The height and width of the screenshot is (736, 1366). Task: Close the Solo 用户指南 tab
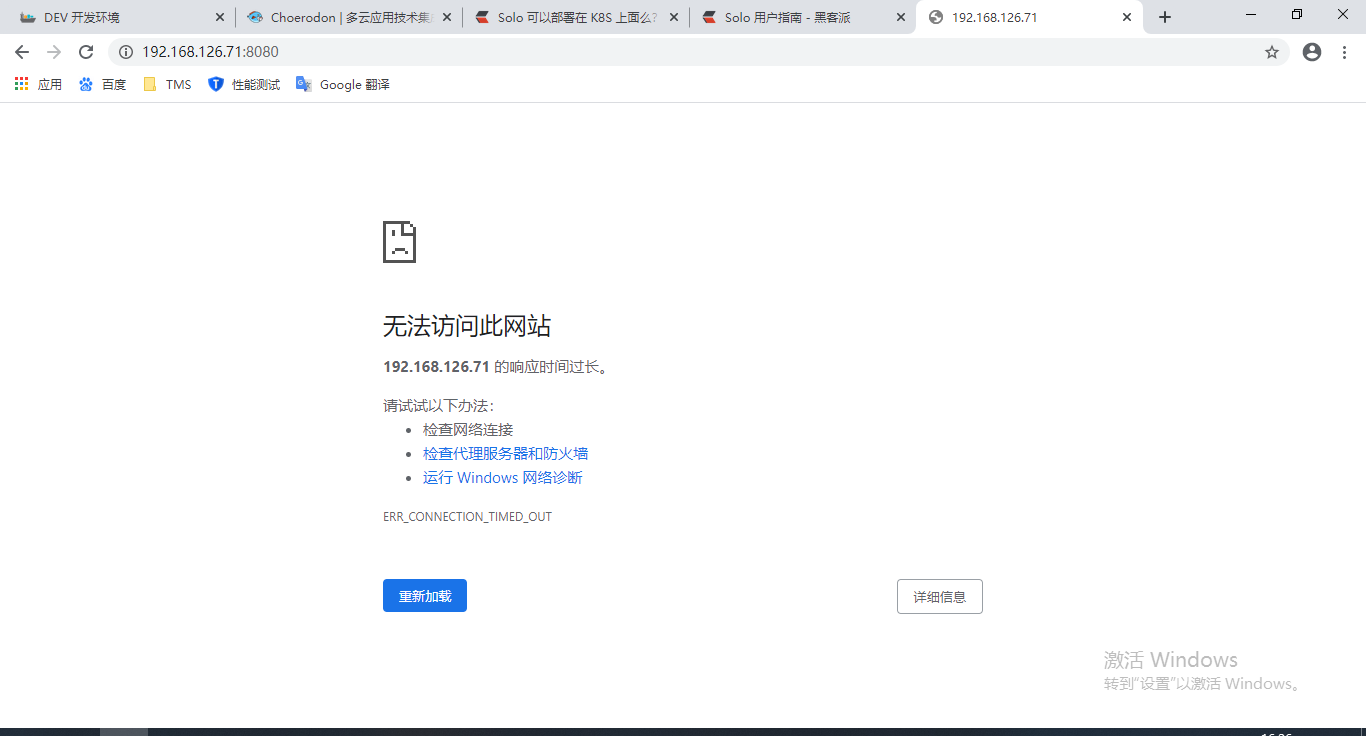pyautogui.click(x=901, y=17)
